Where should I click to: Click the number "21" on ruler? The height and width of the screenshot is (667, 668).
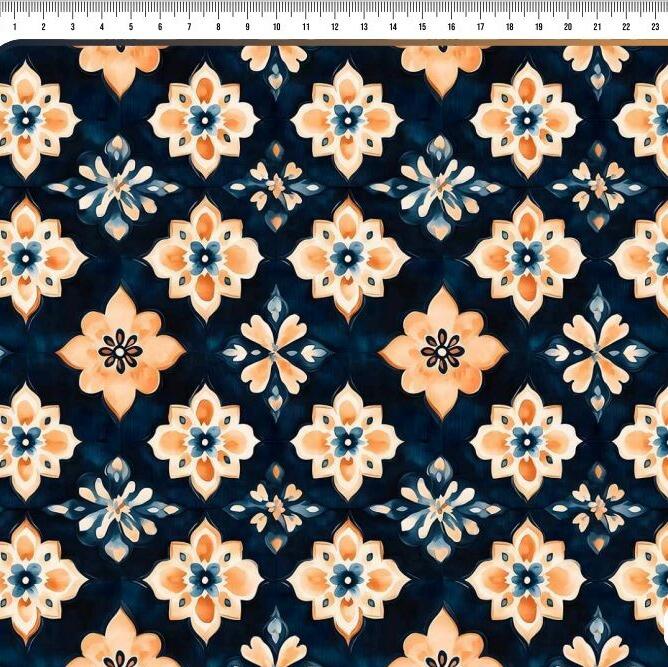click(597, 27)
